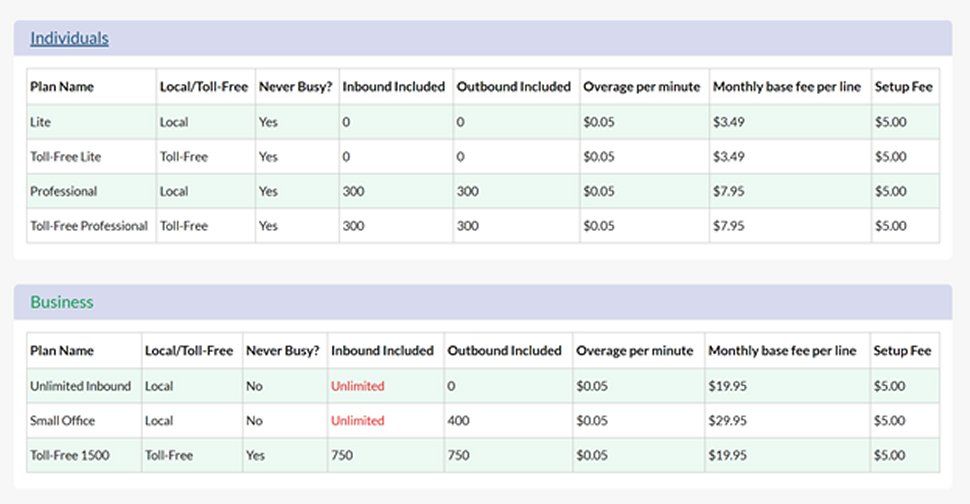
Task: Click Individuals Local/Toll-Free column header
Action: click(203, 87)
